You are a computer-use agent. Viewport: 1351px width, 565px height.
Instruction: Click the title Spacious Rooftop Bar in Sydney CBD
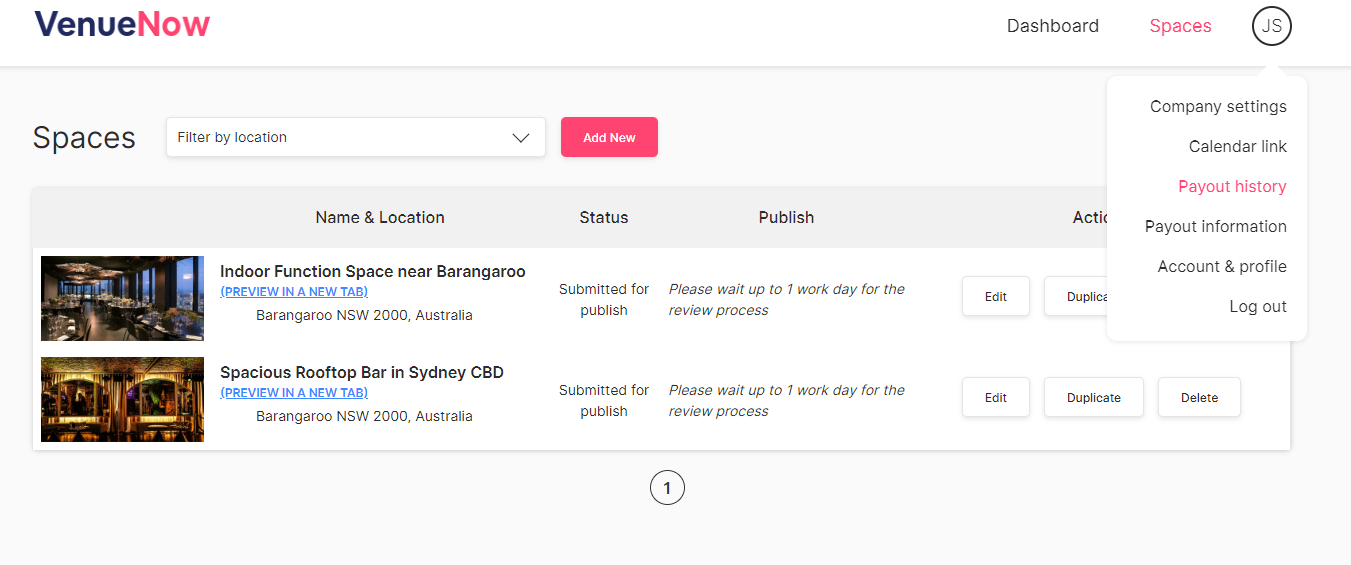[x=362, y=372]
